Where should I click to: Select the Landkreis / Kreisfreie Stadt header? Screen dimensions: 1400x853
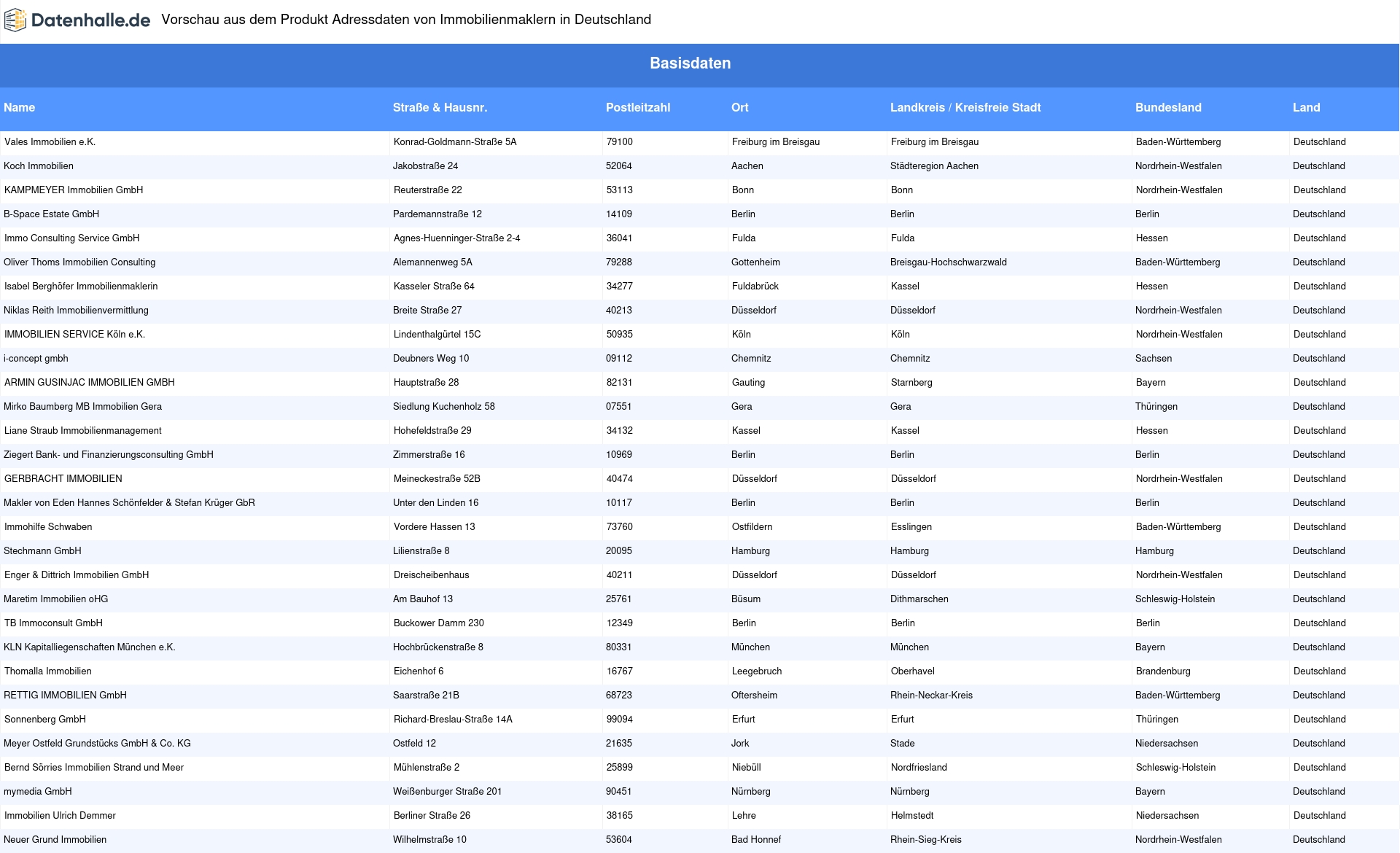coord(965,107)
